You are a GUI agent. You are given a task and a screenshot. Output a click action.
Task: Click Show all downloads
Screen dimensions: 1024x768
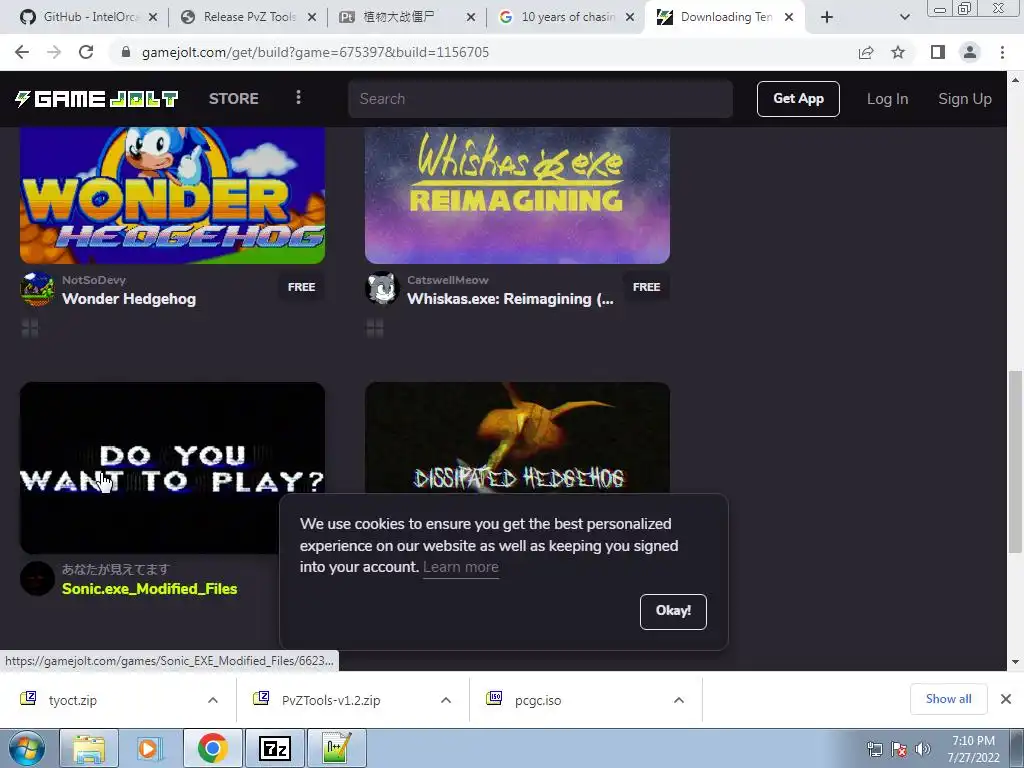(x=948, y=699)
